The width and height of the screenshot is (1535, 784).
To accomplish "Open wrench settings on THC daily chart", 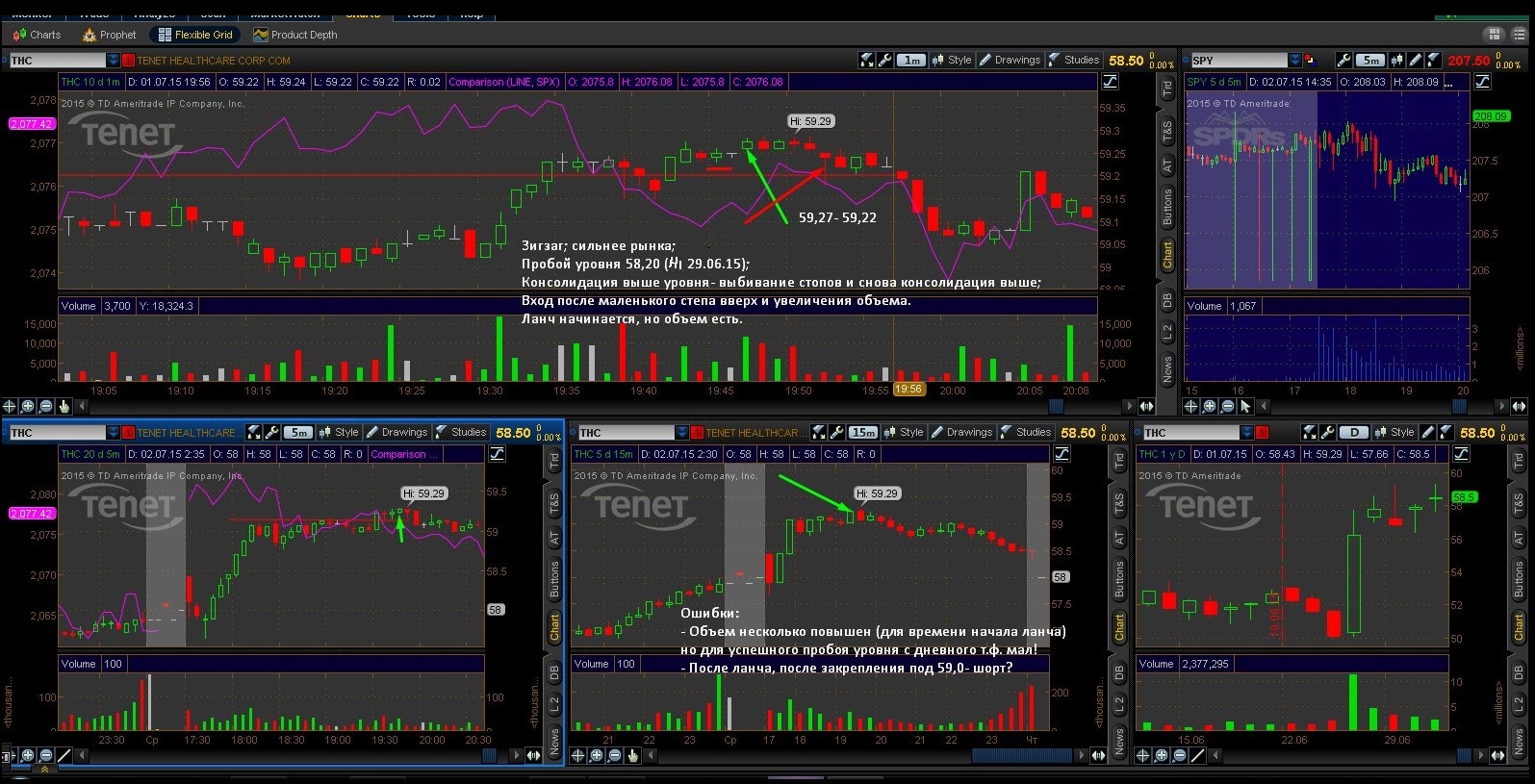I will point(1328,432).
